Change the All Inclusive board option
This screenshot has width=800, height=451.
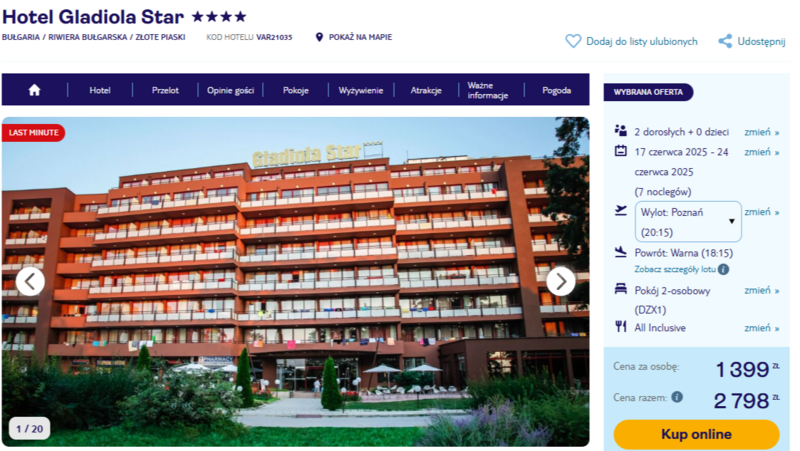(x=761, y=328)
